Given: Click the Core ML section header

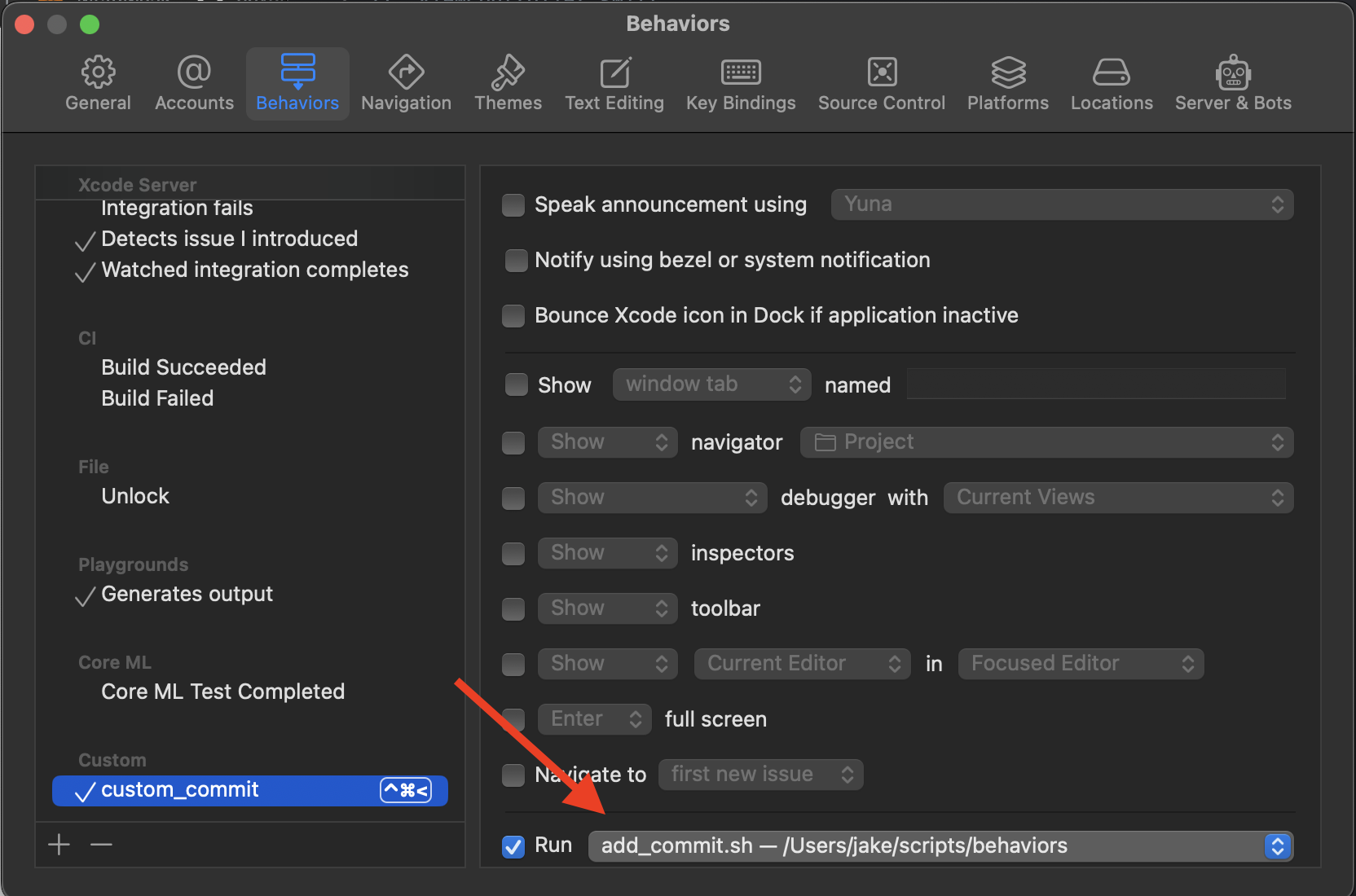Looking at the screenshot, I should pos(115,662).
